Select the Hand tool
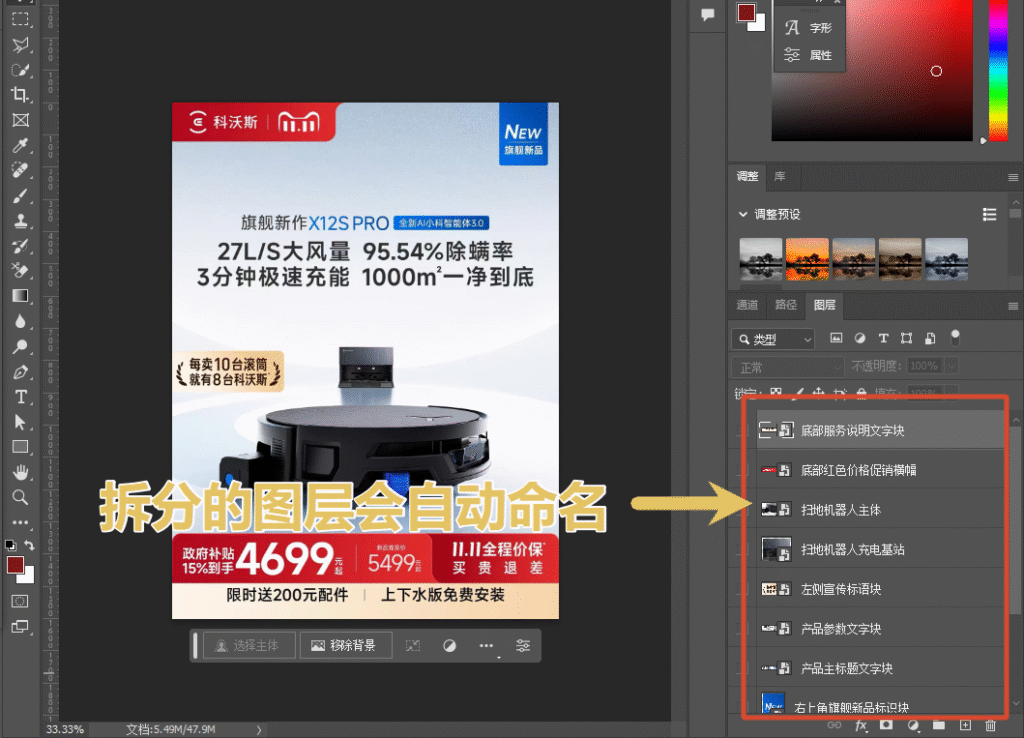The width and height of the screenshot is (1024, 738). [x=20, y=472]
